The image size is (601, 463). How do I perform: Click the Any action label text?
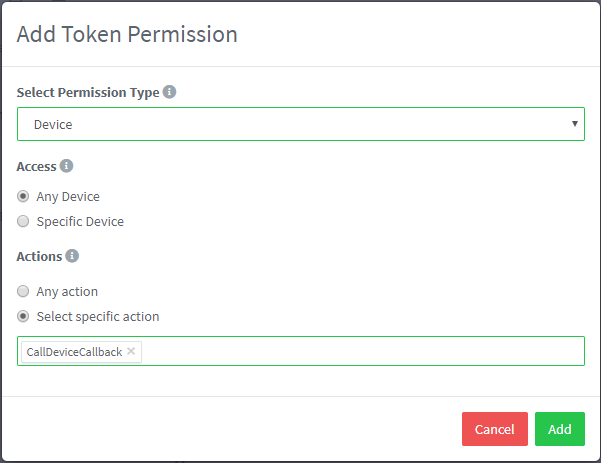coord(67,292)
